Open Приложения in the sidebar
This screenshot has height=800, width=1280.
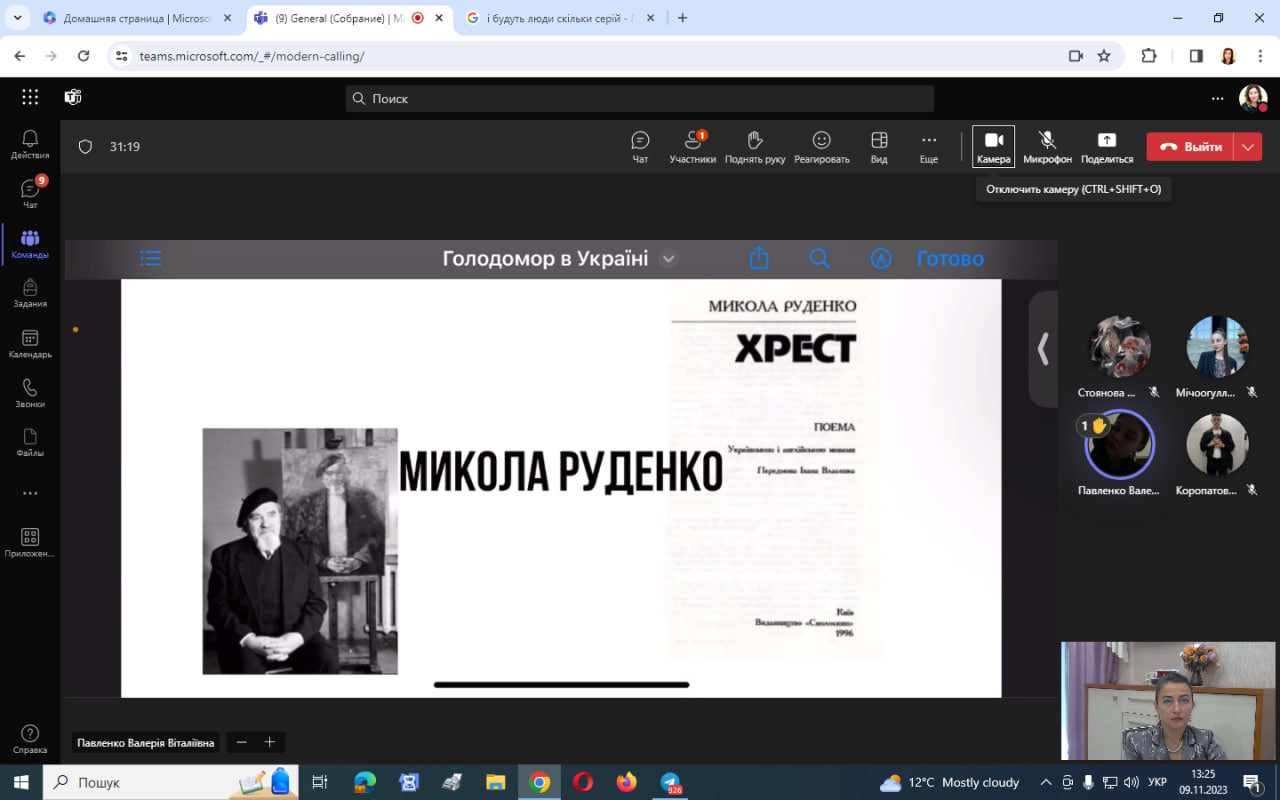point(30,542)
